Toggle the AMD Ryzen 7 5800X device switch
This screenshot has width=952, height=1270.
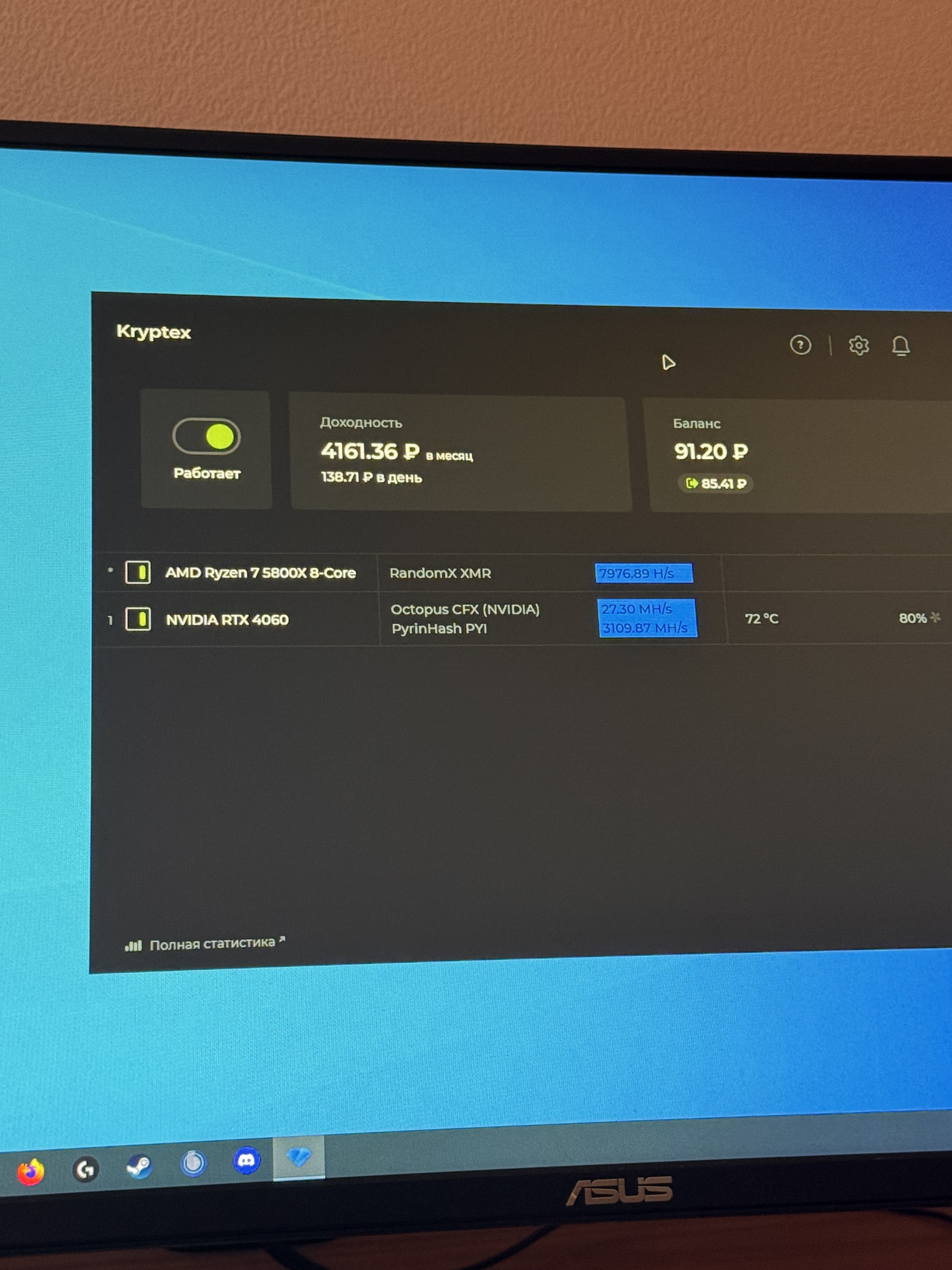pos(138,572)
